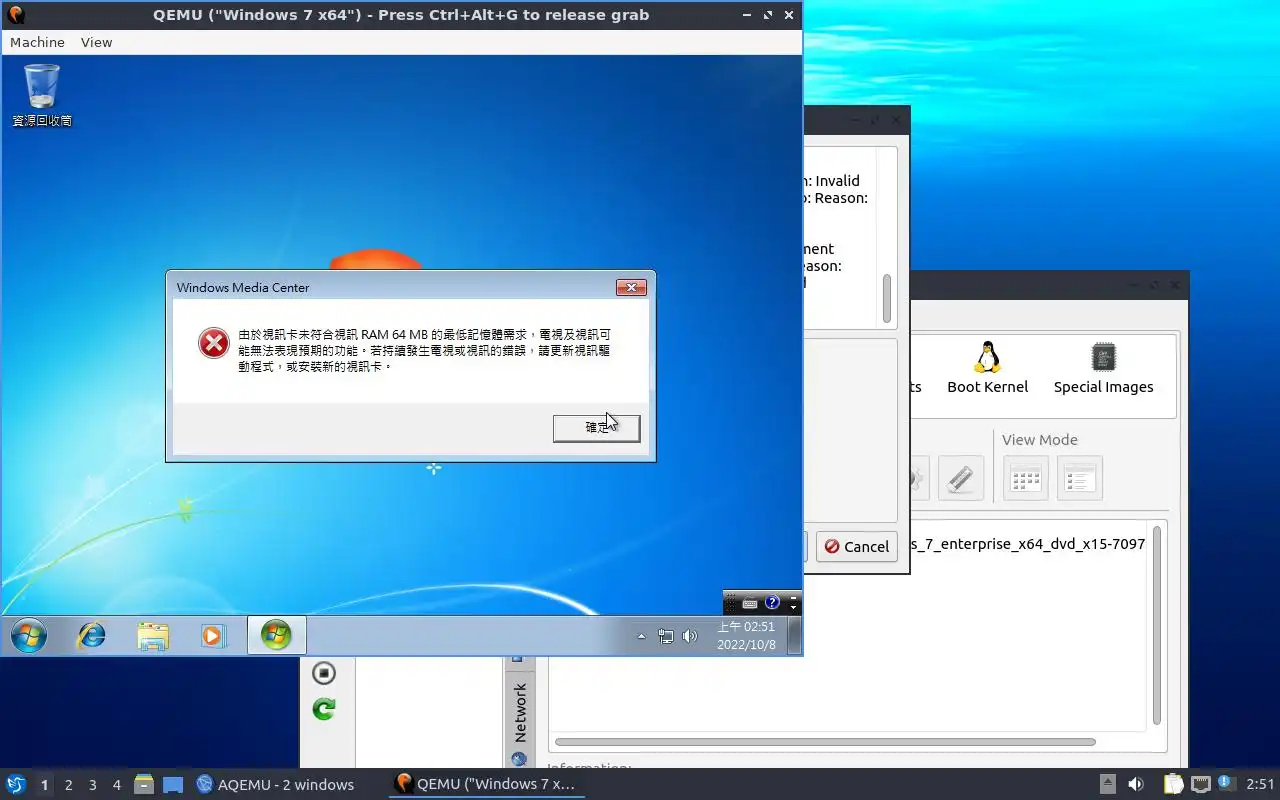Open the host volume control tray icon
Viewport: 1280px width, 800px height.
pyautogui.click(x=1136, y=784)
